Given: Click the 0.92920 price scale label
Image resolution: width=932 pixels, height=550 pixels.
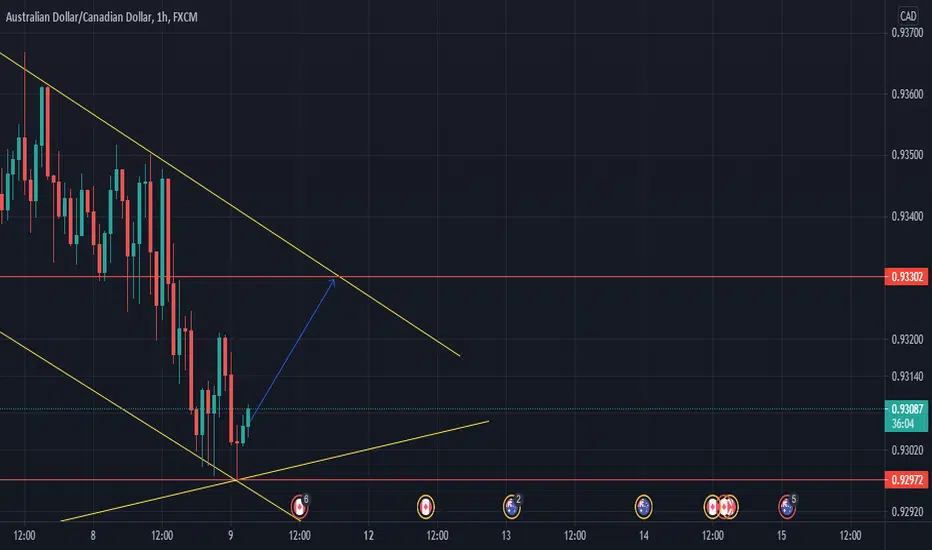Looking at the screenshot, I should (907, 511).
